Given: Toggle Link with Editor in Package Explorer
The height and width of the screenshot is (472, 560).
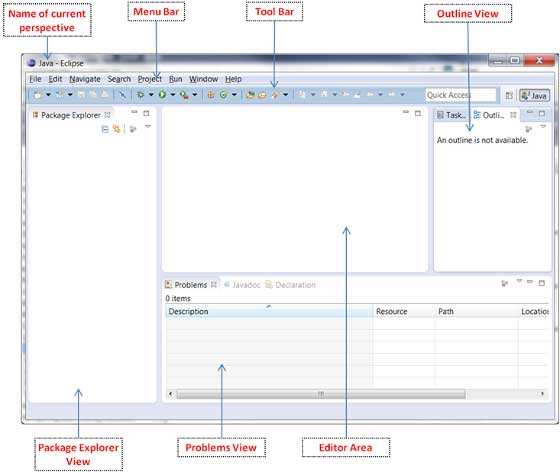Looking at the screenshot, I should tap(117, 129).
